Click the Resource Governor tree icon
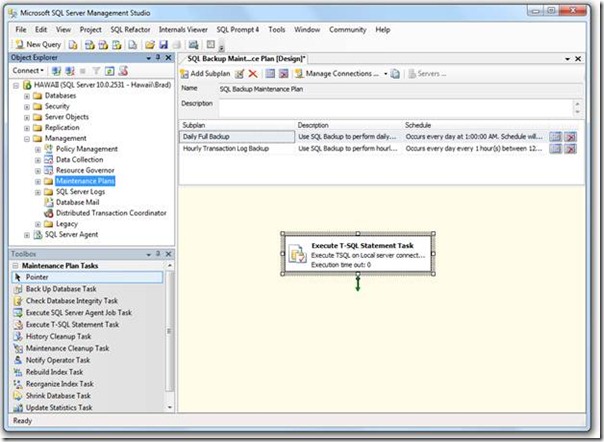 48,170
